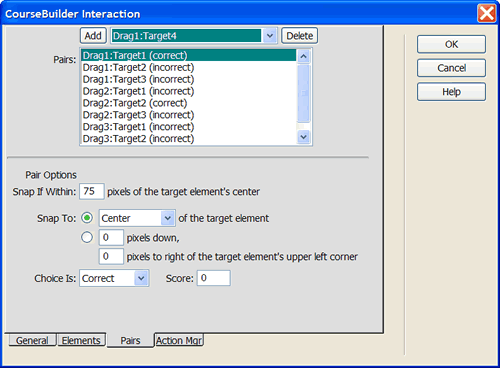Focus the Snap If Within field
The image size is (500, 368).
tap(92, 191)
